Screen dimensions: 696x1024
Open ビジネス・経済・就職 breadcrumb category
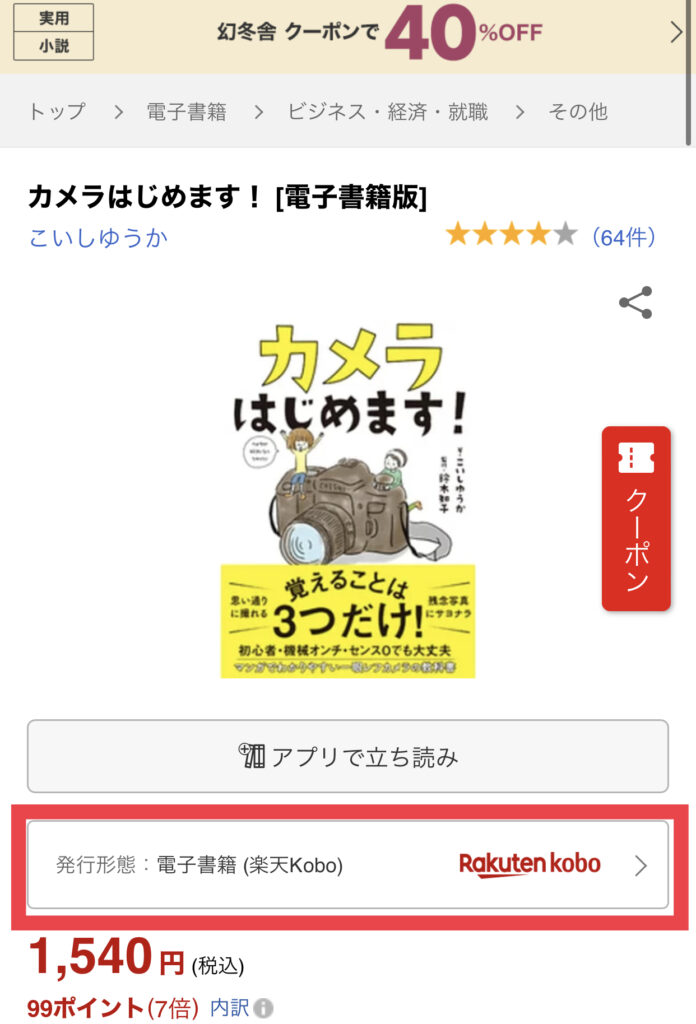click(x=388, y=112)
